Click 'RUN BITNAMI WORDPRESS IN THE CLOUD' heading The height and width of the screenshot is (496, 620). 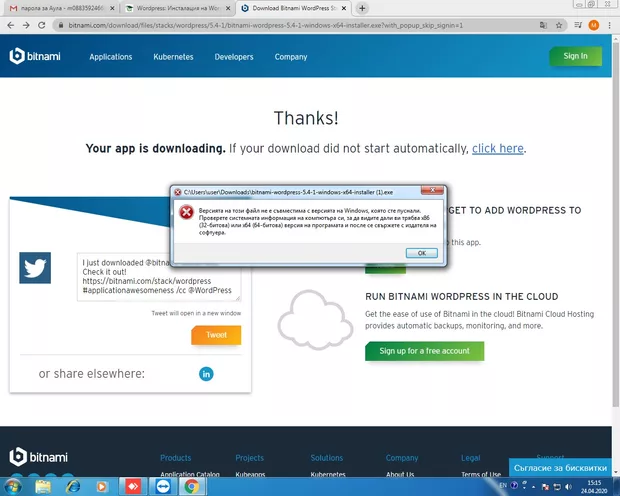461,297
